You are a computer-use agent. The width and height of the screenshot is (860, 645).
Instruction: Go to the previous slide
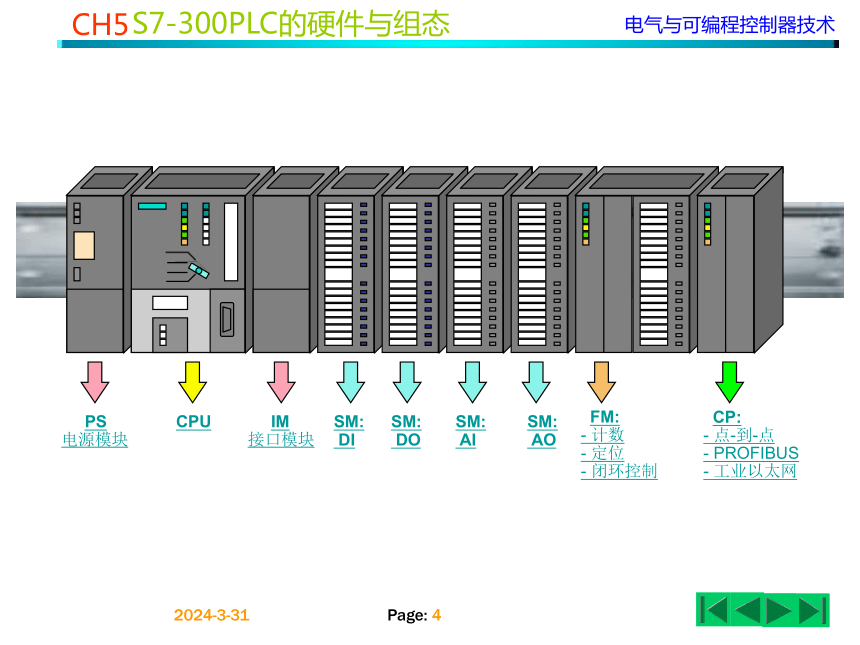coord(746,610)
